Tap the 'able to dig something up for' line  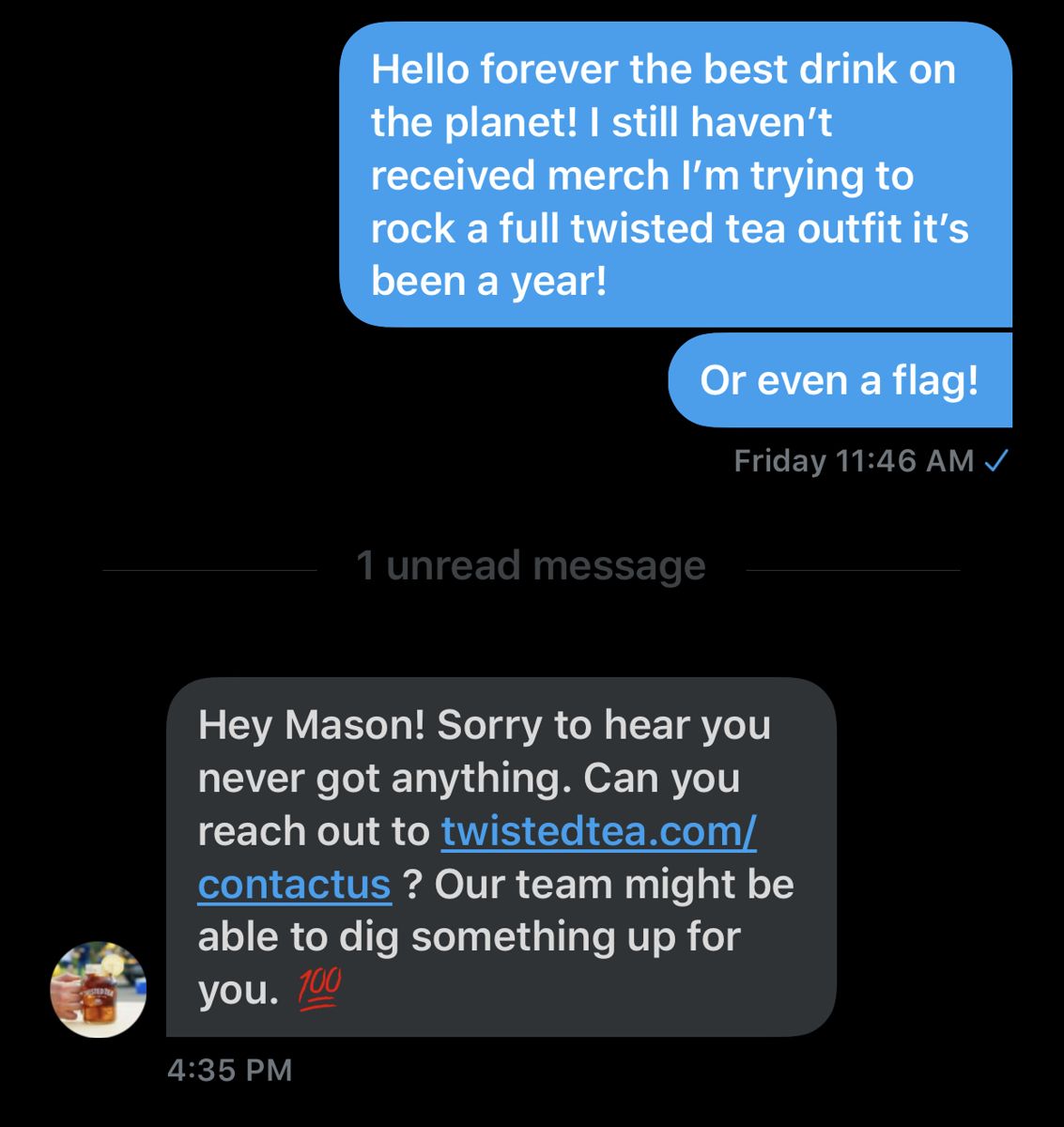click(469, 937)
